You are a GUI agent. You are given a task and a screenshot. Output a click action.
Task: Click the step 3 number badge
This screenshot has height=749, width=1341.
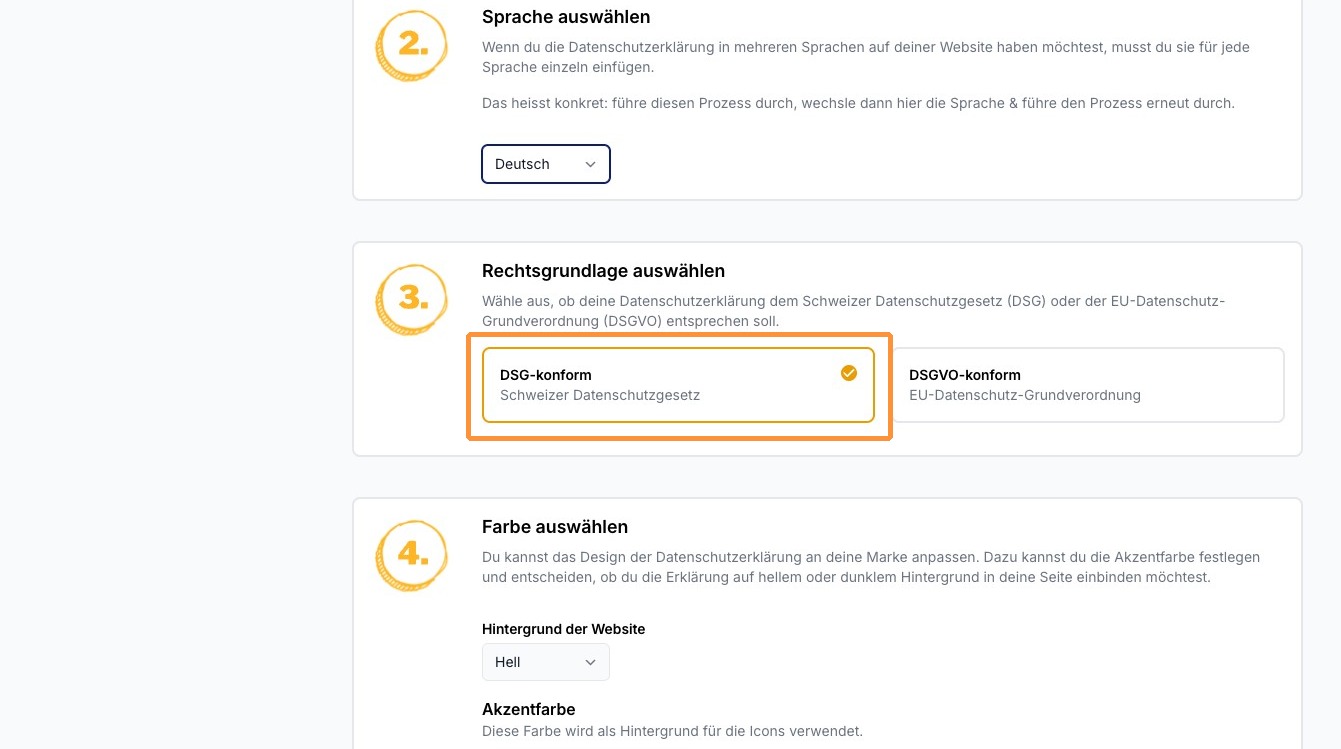click(x=411, y=299)
